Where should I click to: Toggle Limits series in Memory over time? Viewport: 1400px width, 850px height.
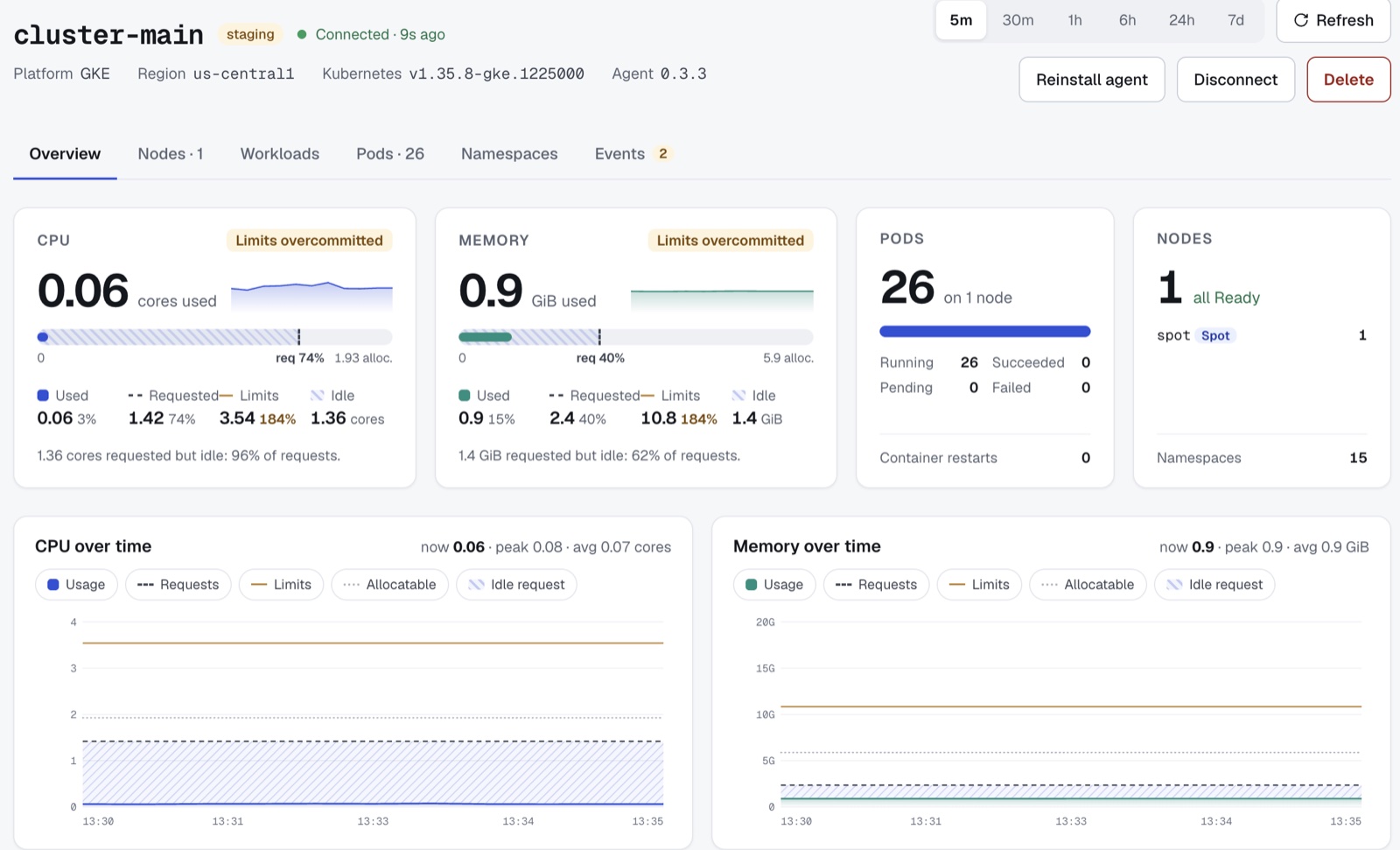[x=979, y=585]
